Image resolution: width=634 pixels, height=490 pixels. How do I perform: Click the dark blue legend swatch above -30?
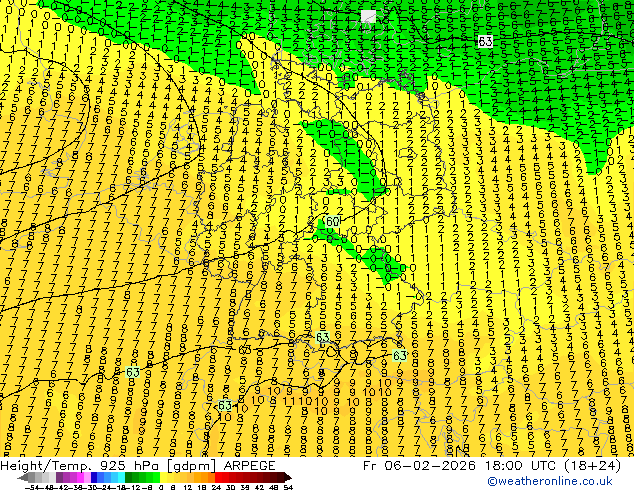94,477
